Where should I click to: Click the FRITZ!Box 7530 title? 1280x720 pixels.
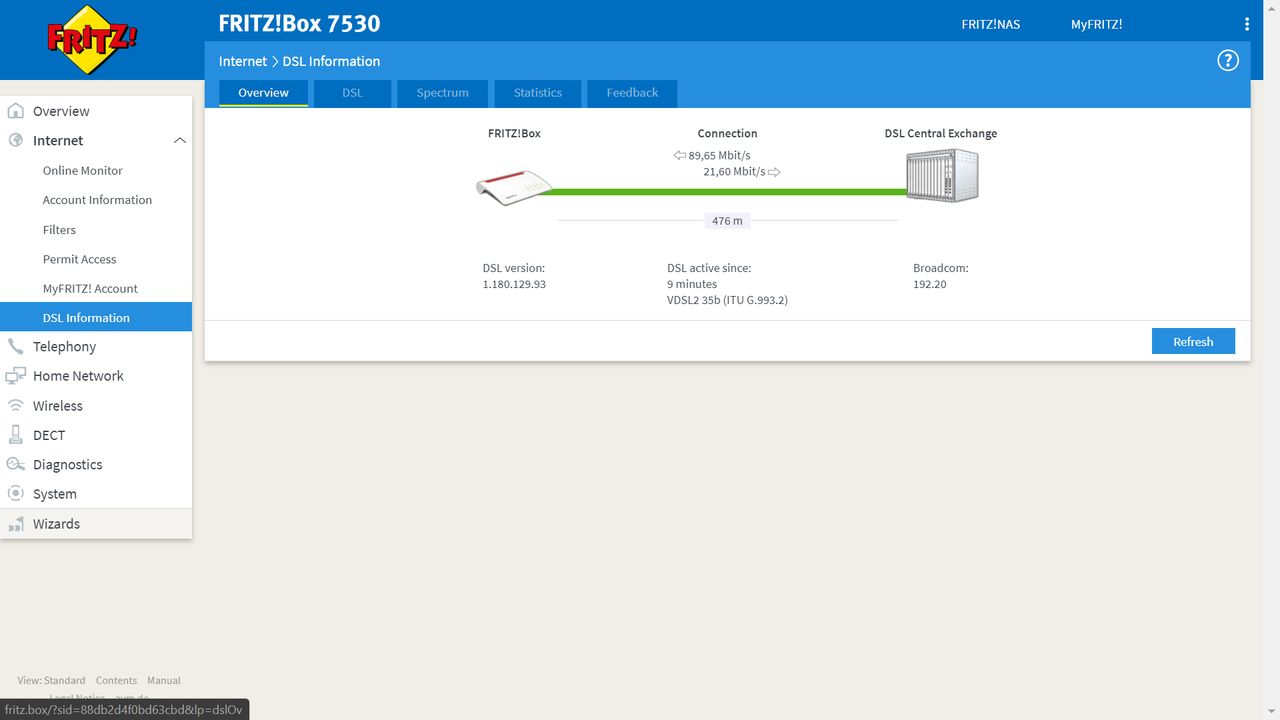pos(300,24)
